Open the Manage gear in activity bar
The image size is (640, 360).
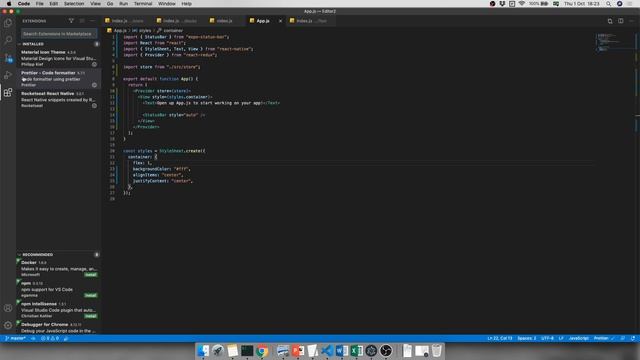pos(8,325)
